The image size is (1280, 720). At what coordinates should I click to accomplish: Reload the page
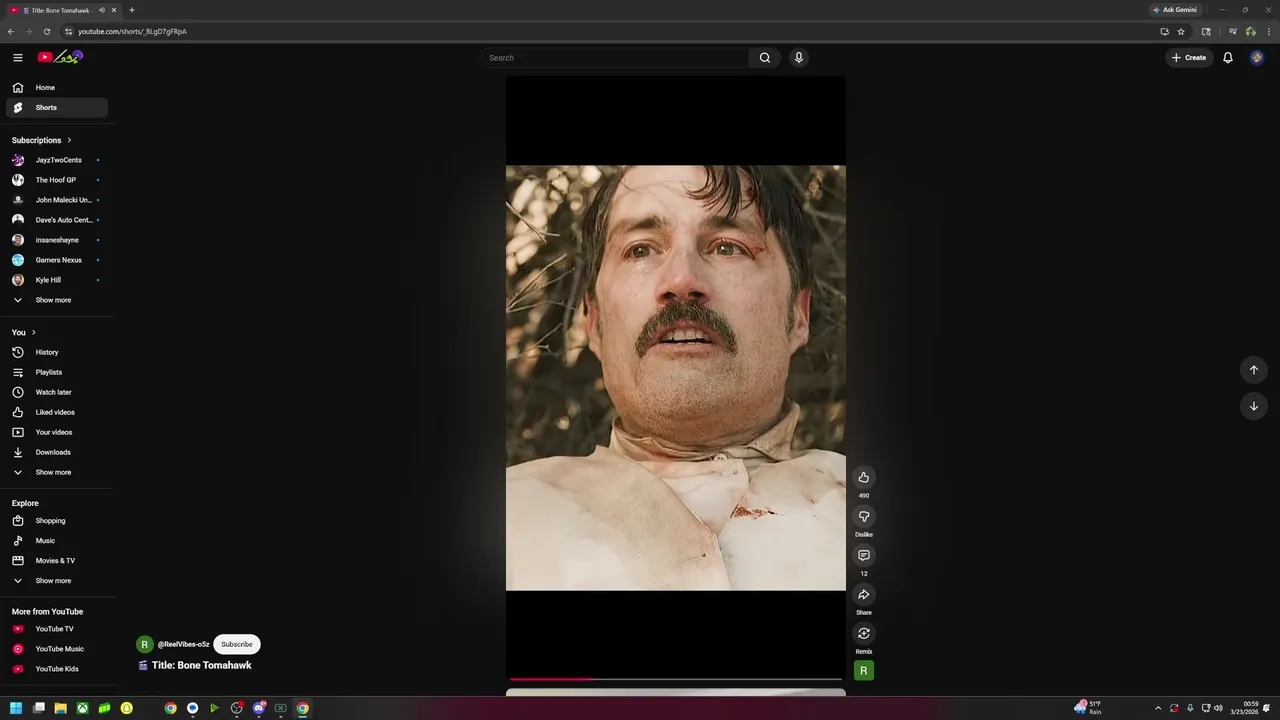[46, 31]
